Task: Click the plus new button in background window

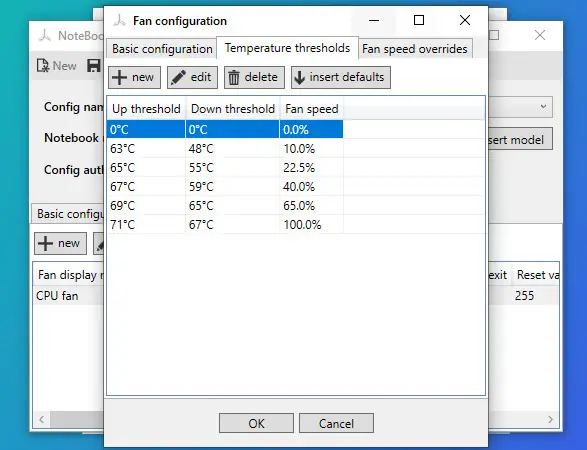Action: [60, 243]
